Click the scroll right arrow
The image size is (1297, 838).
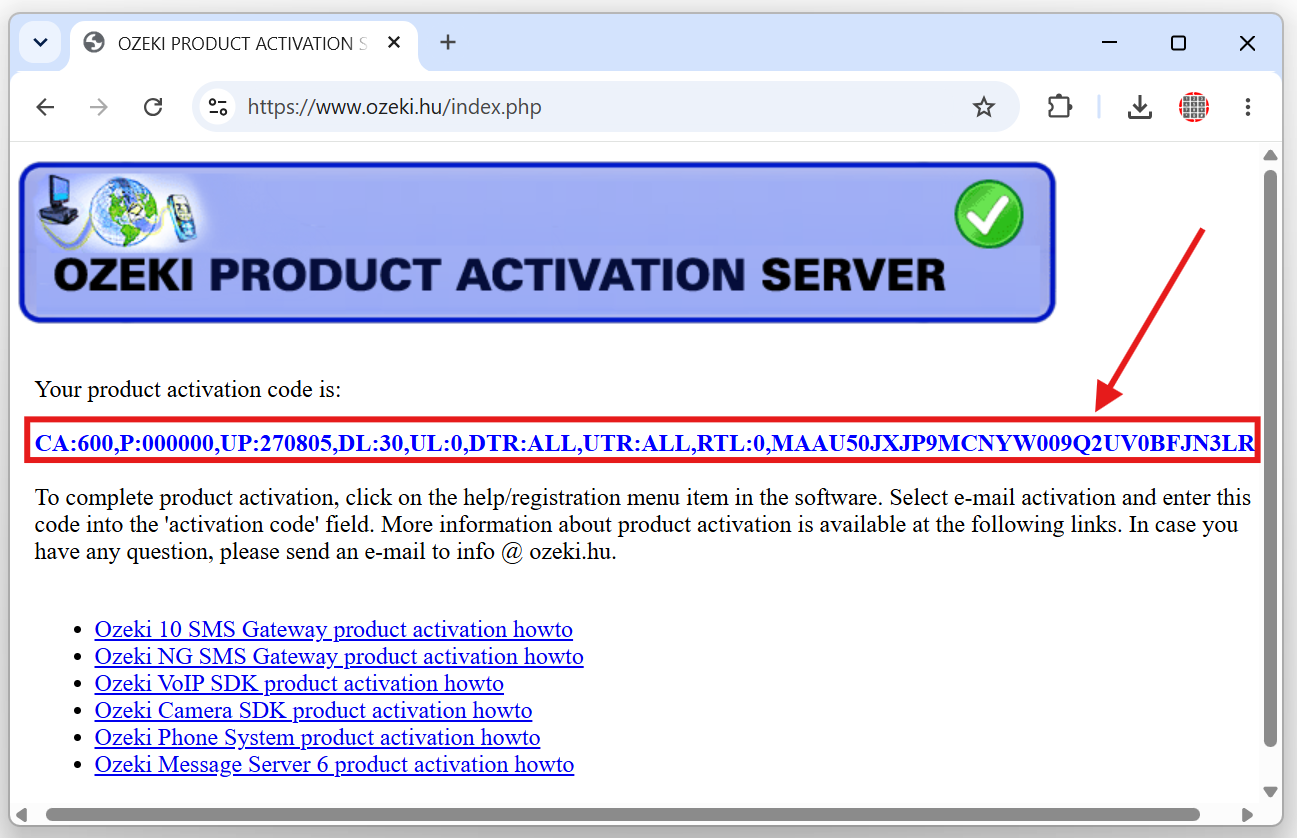click(1247, 814)
